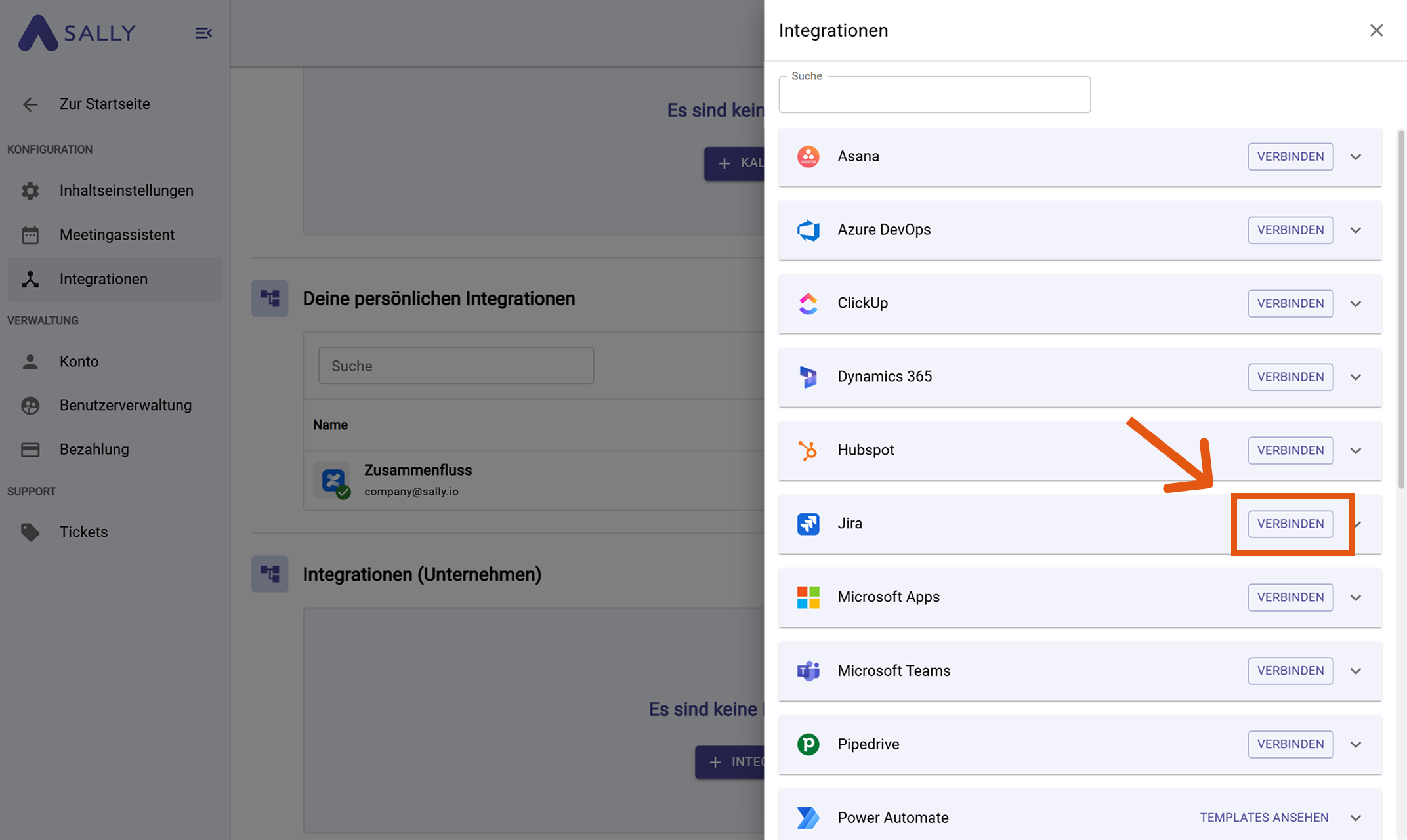
Task: Close the Integrationen panel
Action: [1376, 30]
